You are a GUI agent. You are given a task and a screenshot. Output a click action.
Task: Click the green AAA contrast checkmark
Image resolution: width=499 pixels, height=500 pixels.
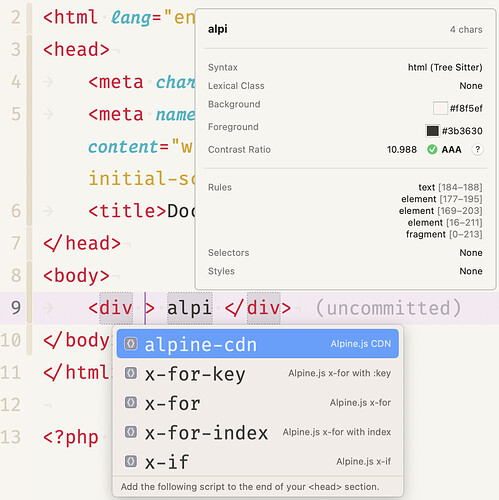(x=432, y=149)
